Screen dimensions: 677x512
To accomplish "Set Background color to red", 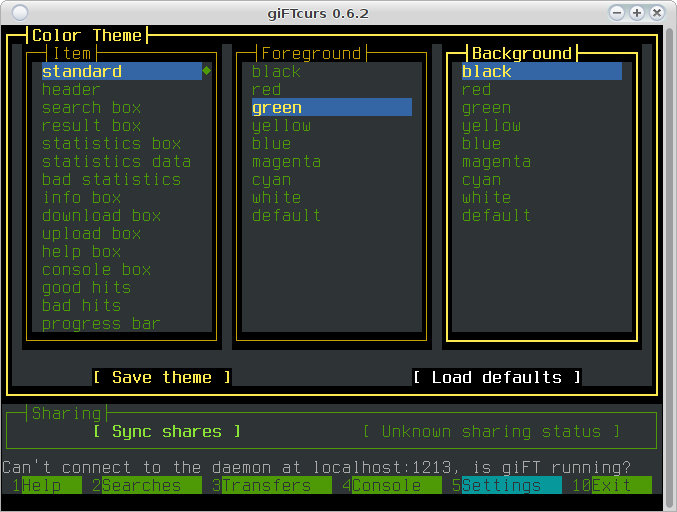I will [477, 89].
